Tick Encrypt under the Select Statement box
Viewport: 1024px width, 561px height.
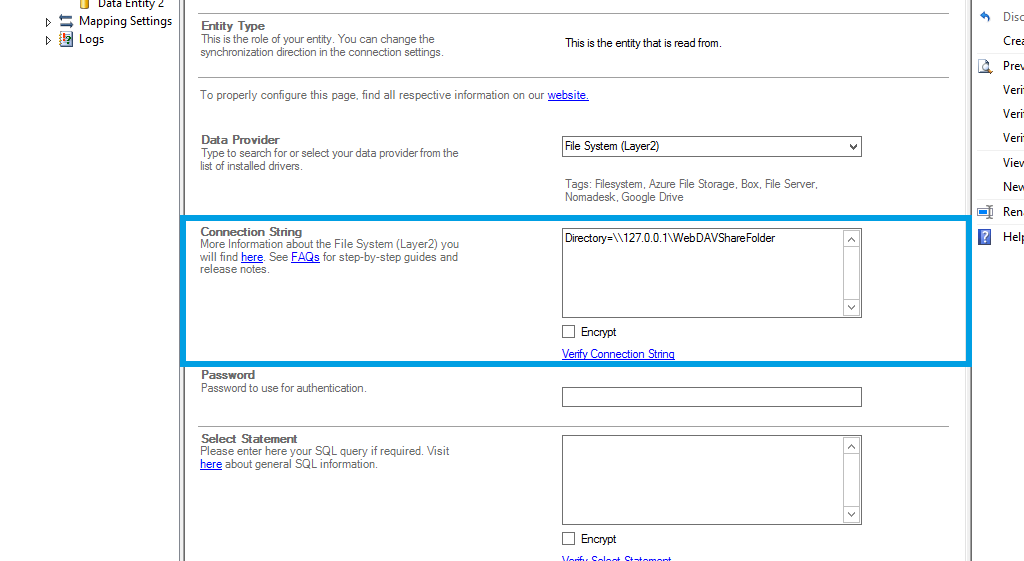pos(569,539)
